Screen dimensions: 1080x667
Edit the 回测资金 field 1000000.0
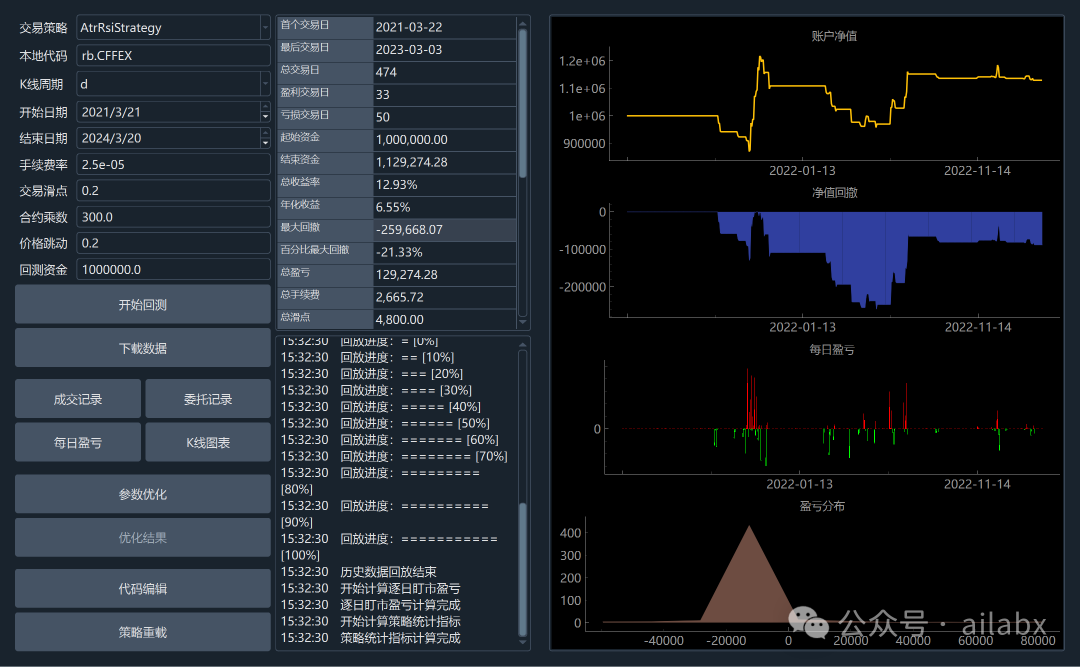coord(173,269)
